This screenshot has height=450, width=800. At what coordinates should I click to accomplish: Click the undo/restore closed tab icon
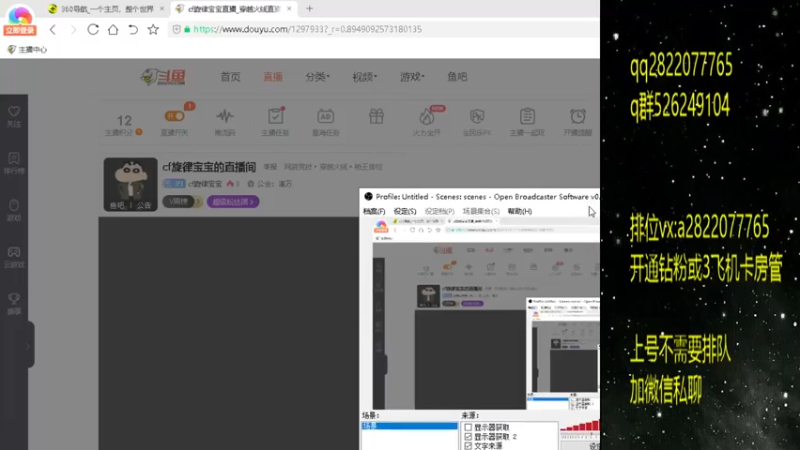[133, 29]
